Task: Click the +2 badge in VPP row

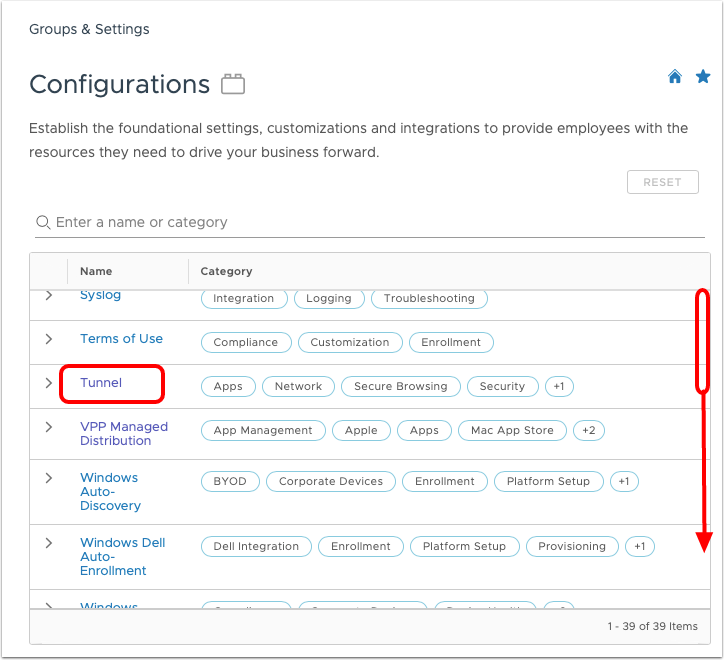Action: [x=588, y=430]
